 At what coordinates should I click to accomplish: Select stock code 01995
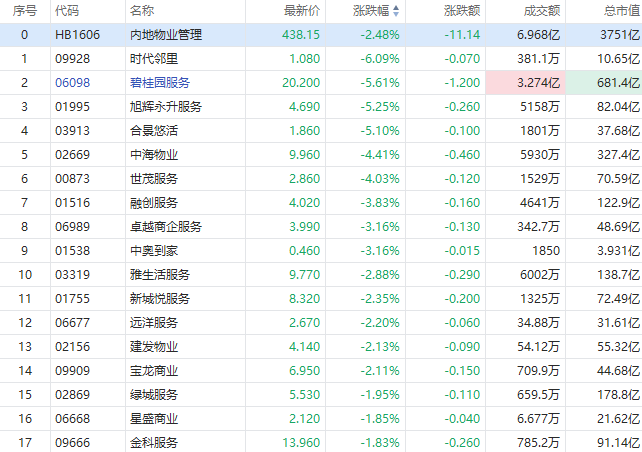click(x=72, y=107)
